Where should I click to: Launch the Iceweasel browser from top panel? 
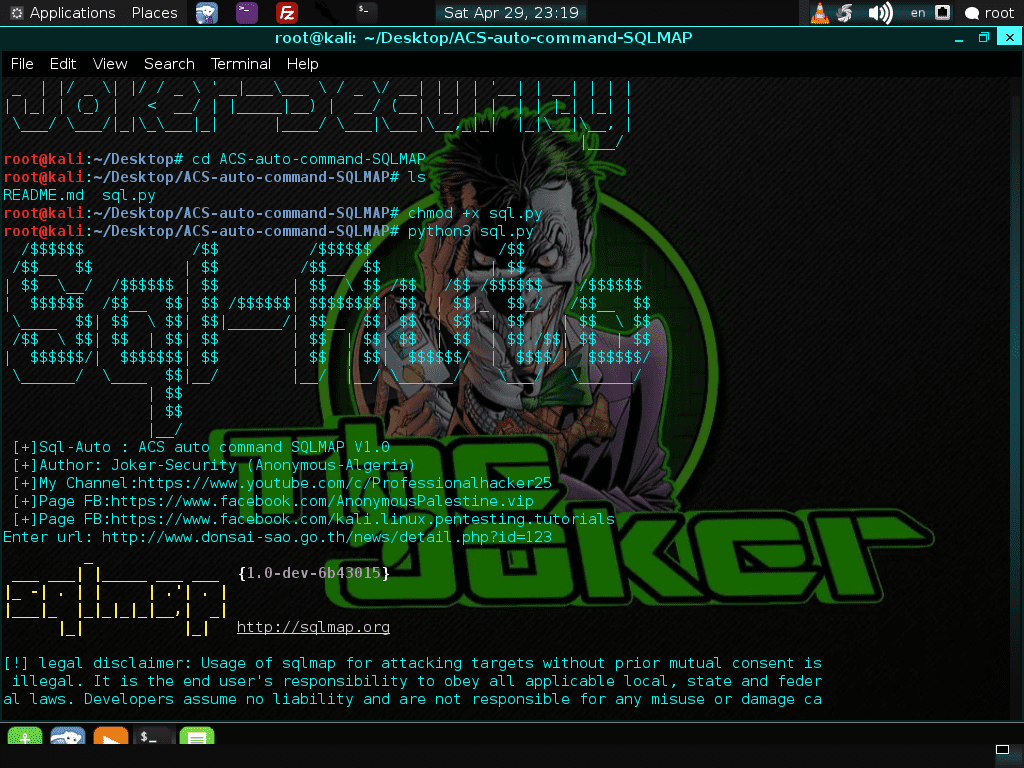pyautogui.click(x=206, y=13)
